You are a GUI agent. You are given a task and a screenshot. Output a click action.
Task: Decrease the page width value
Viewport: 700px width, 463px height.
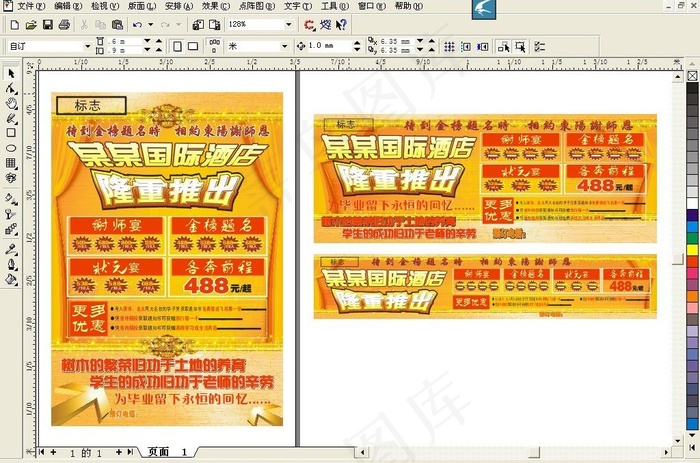(147, 41)
